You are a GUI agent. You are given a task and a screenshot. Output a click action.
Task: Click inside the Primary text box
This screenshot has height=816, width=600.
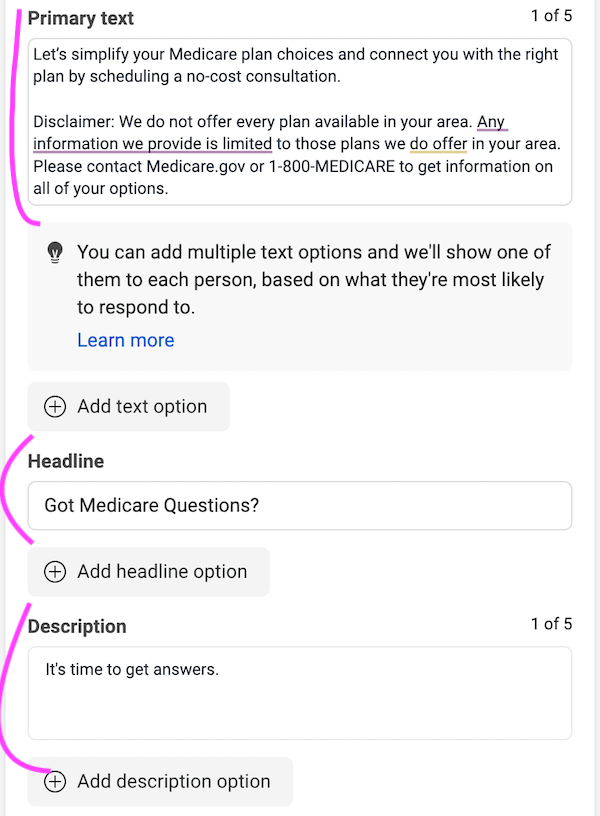300,120
